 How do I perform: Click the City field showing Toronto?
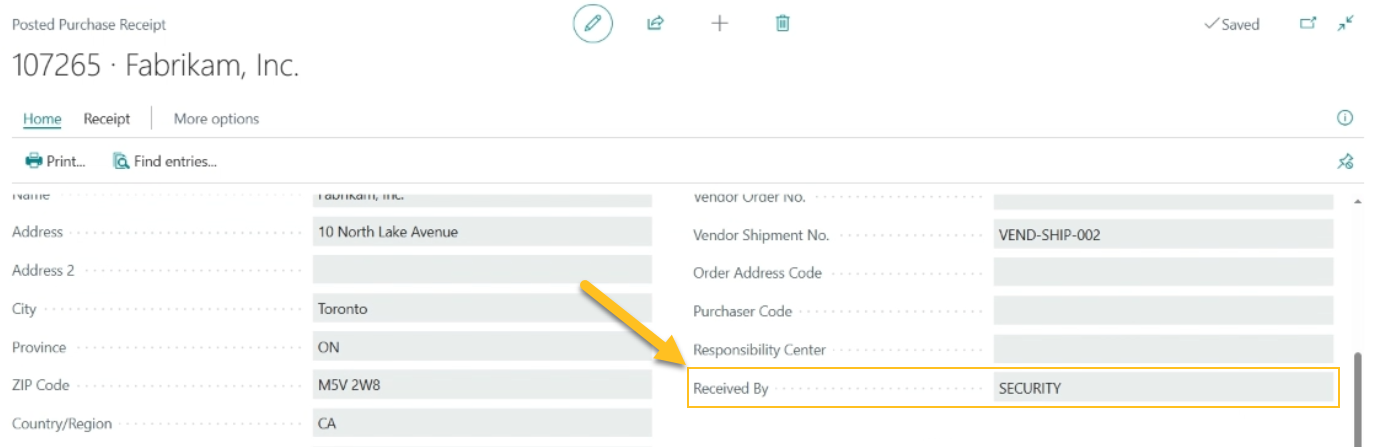coord(481,309)
